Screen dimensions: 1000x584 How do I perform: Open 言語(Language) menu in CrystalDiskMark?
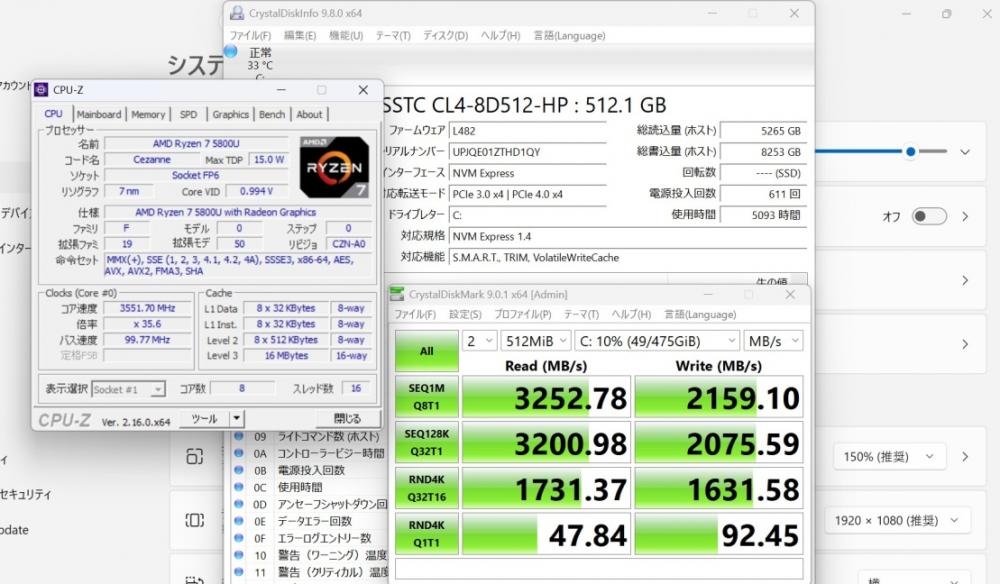point(700,314)
